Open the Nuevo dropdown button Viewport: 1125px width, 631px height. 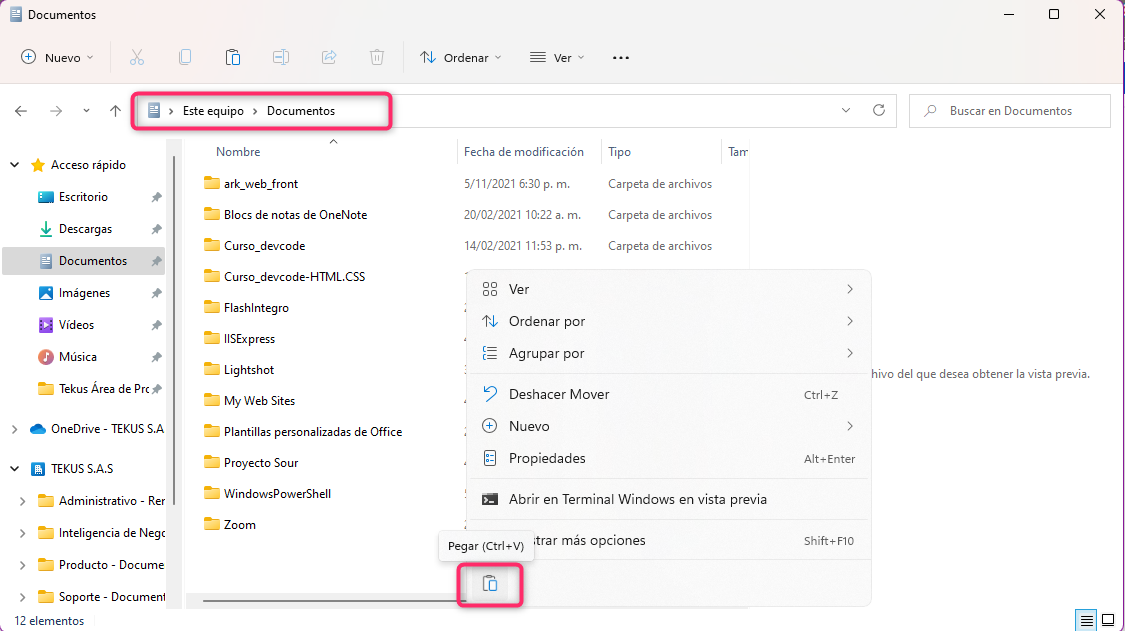point(58,58)
